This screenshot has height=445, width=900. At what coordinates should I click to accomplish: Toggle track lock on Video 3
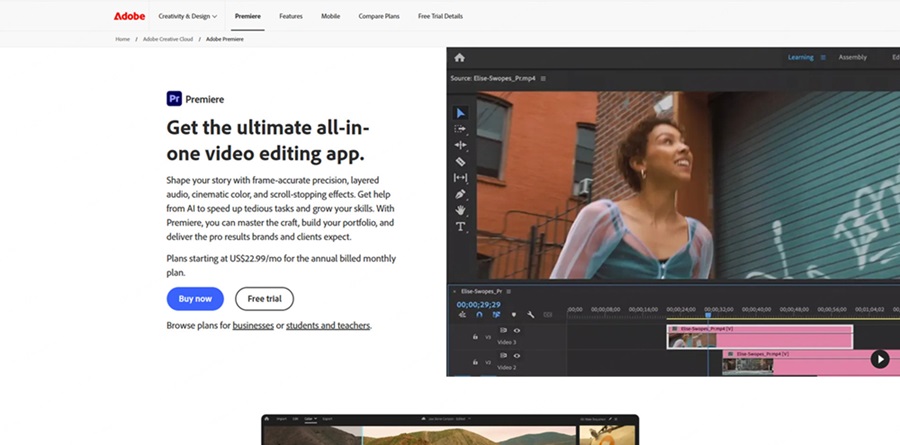click(x=475, y=337)
